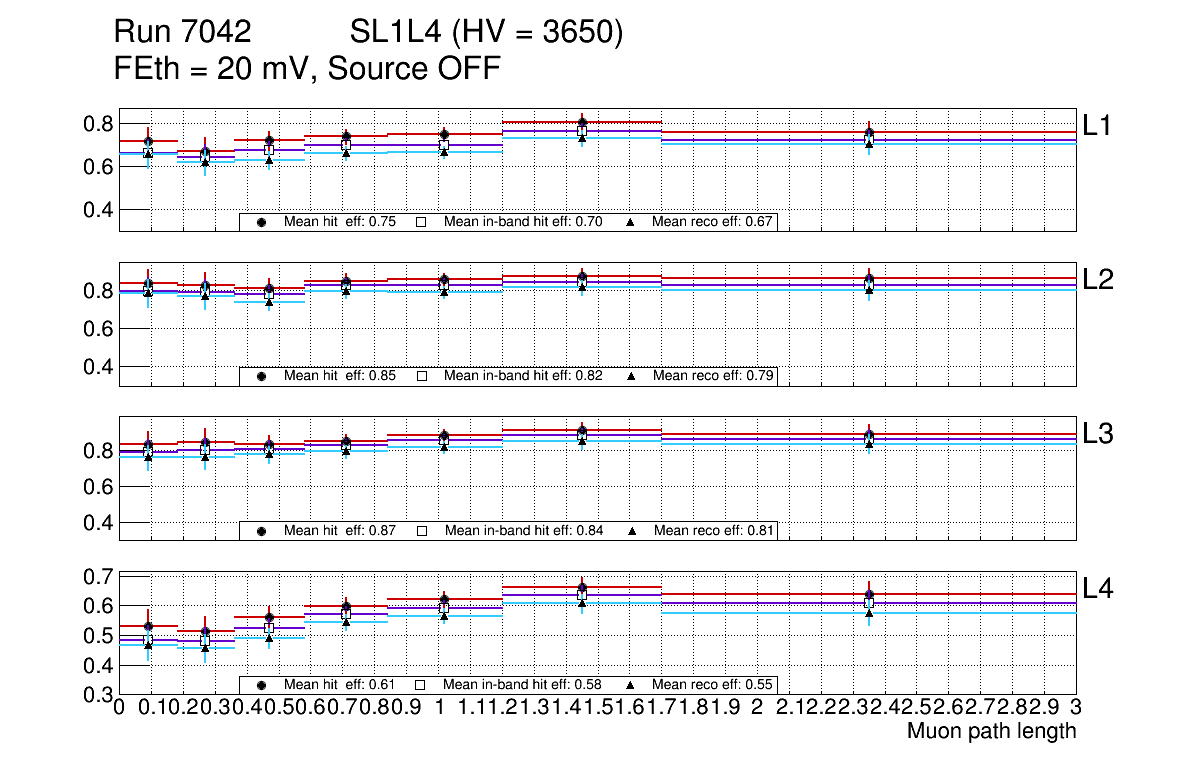Click 'FEth = 20 mV, Source OFF' subtitle
The height and width of the screenshot is (772, 1196).
[307, 69]
